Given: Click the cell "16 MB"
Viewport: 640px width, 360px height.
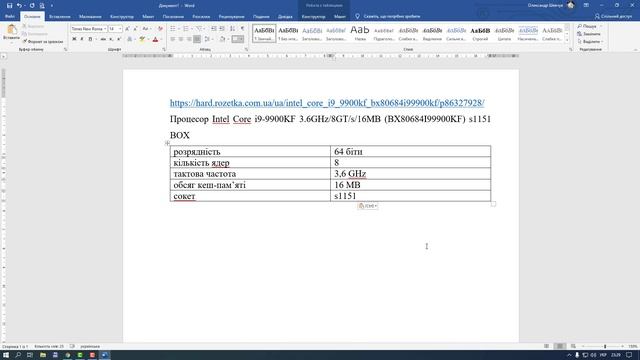Looking at the screenshot, I should tap(411, 185).
